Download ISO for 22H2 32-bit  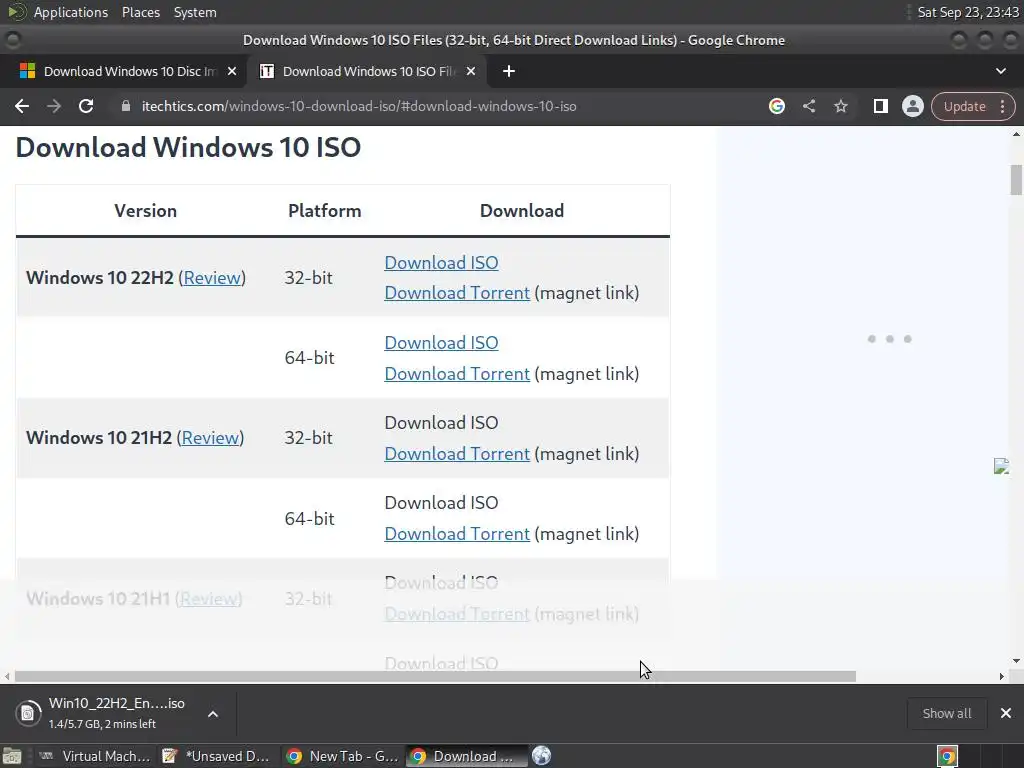click(441, 263)
